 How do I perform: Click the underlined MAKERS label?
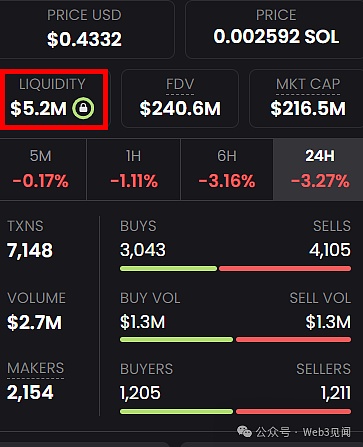pos(35,369)
